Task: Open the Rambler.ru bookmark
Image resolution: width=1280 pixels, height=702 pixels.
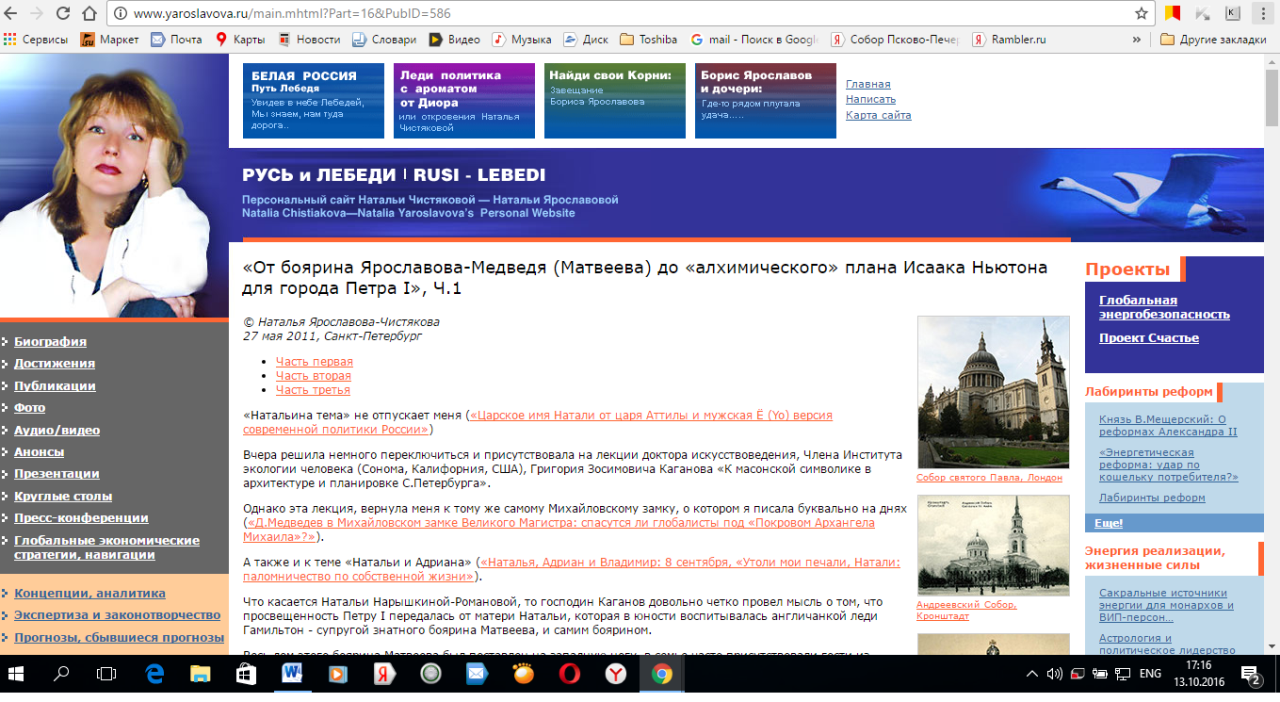Action: point(1009,40)
